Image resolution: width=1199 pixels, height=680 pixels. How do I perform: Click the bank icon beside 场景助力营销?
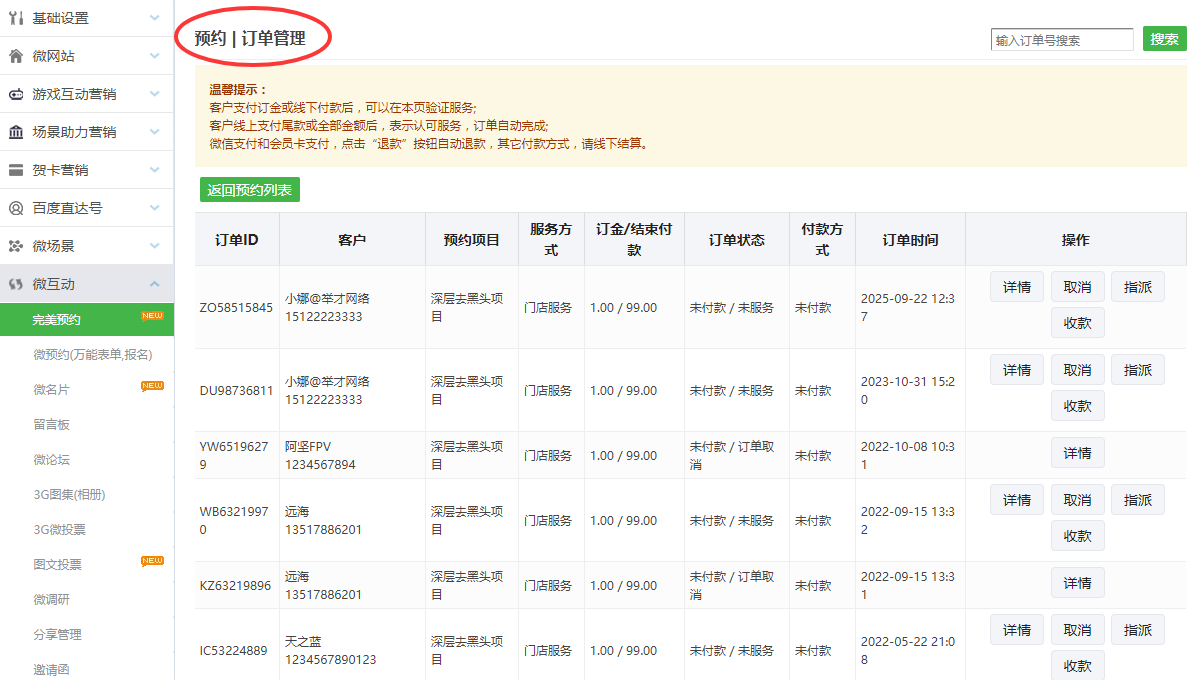pos(16,132)
